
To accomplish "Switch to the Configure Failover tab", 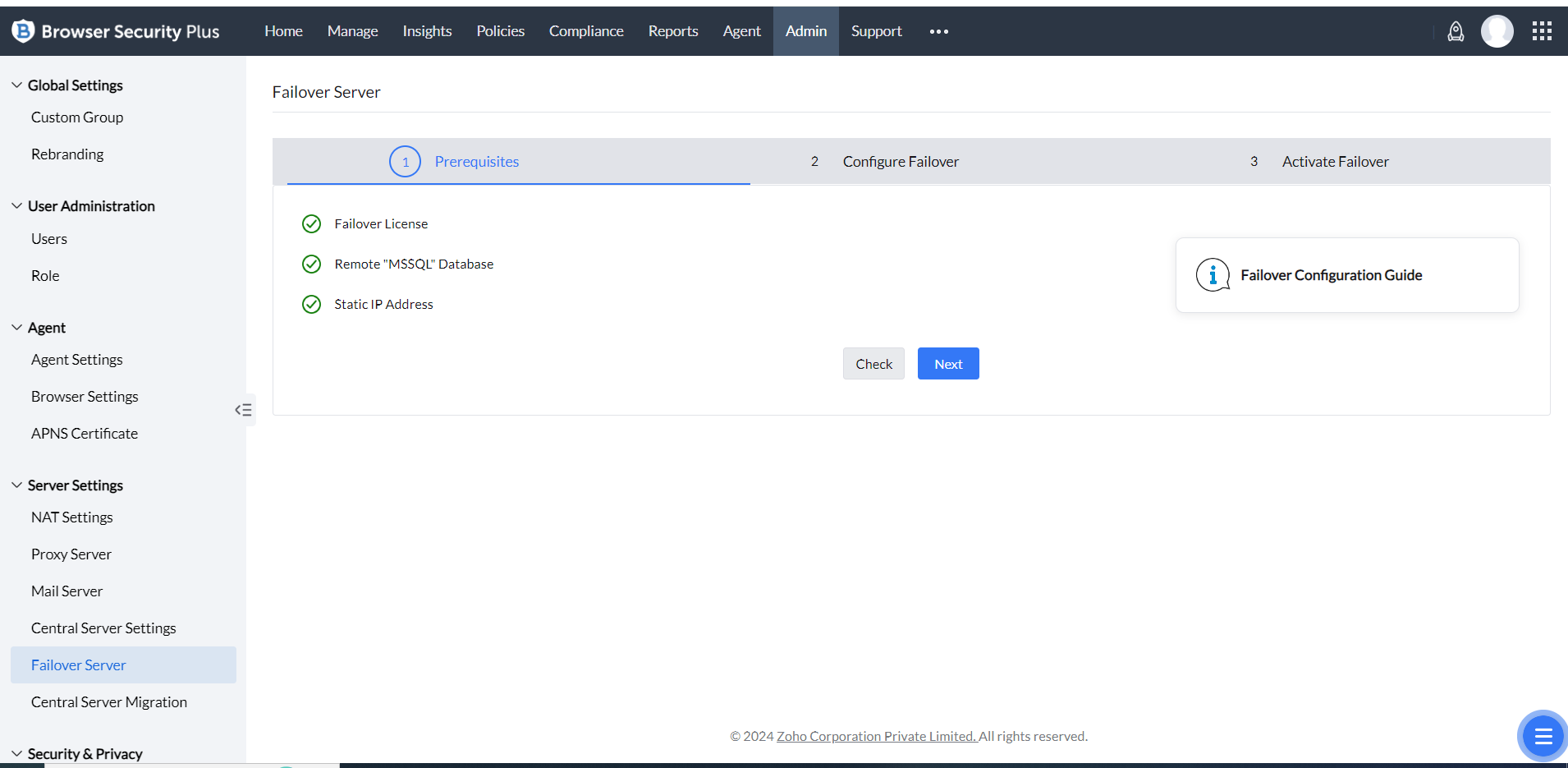I will (x=900, y=161).
